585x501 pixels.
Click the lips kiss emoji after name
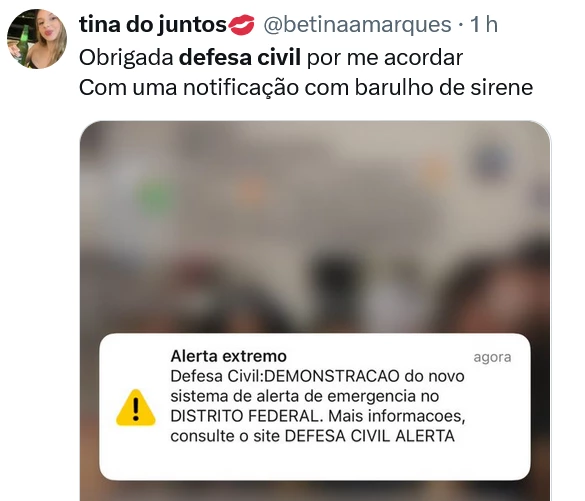tap(241, 25)
